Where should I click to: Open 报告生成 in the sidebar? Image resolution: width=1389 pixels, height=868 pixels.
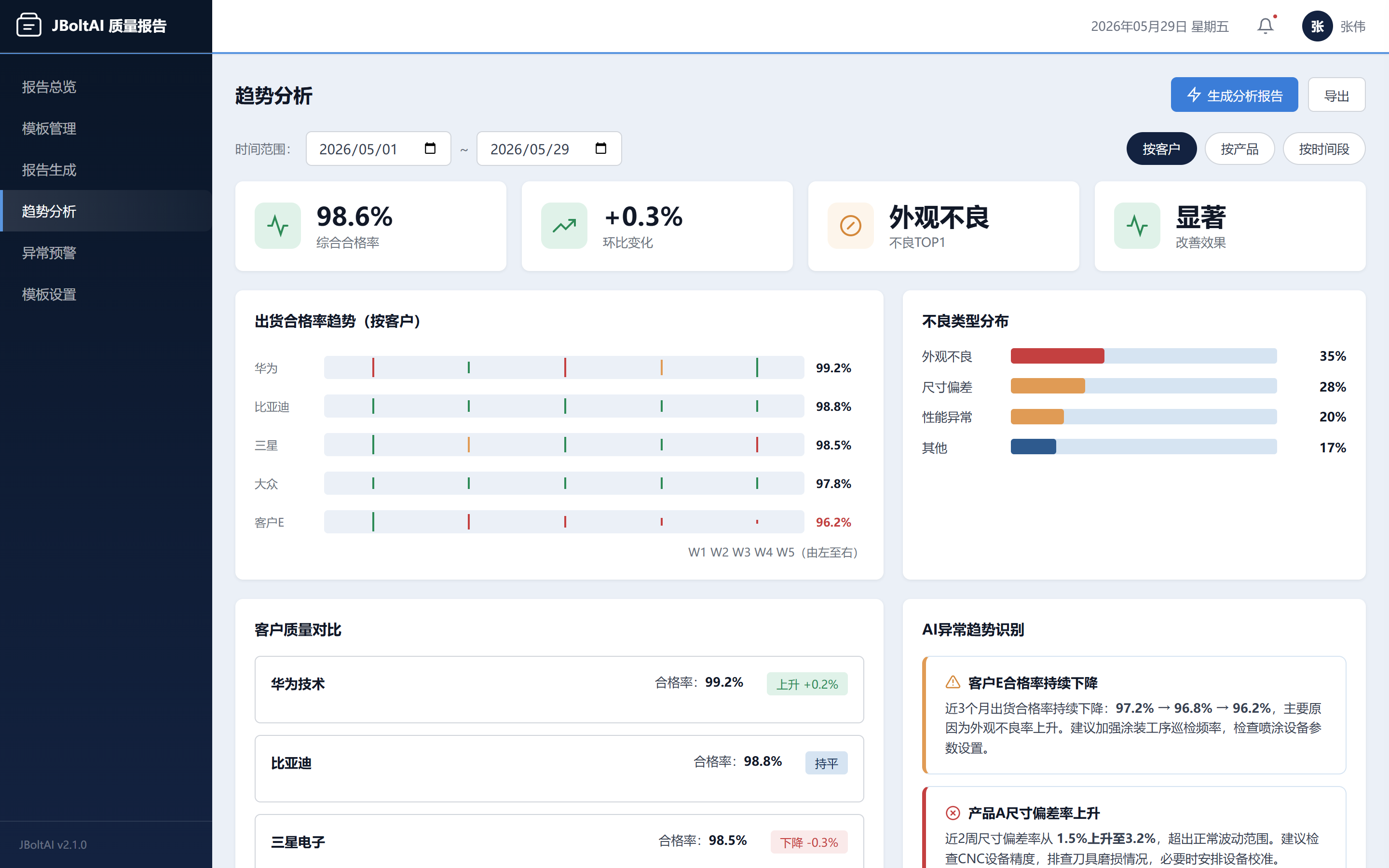106,170
